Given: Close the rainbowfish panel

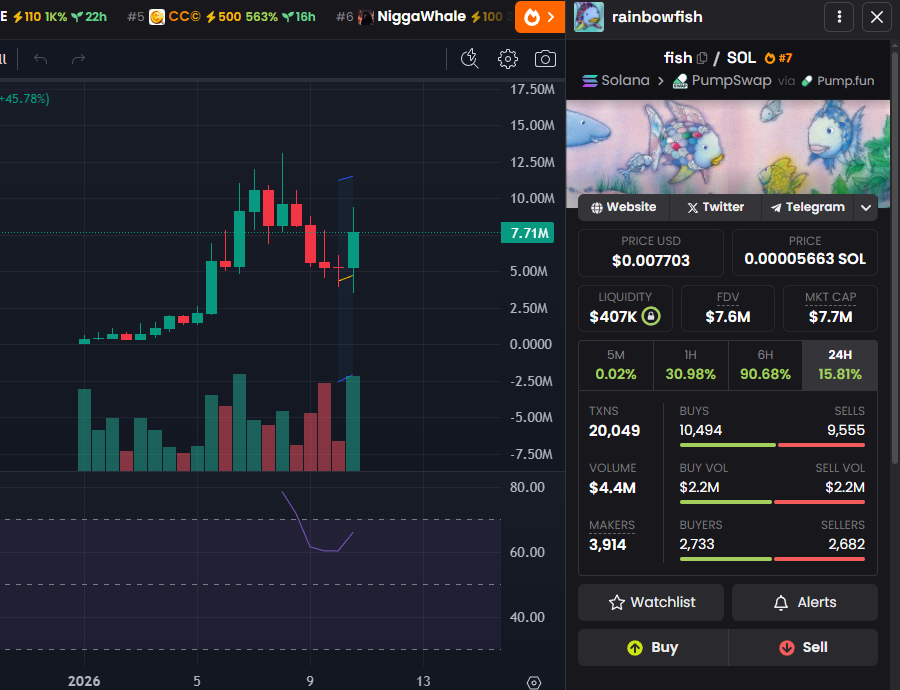Looking at the screenshot, I should (x=876, y=17).
